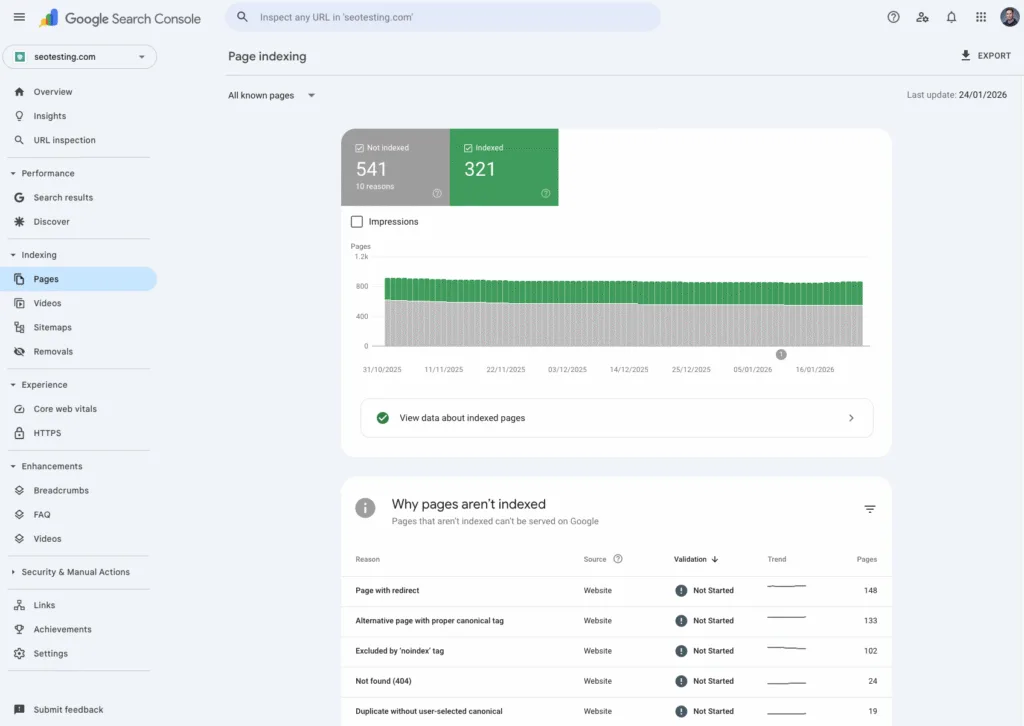Viewport: 1024px width, 726px height.
Task: Open the HTTPS report via its lock icon
Action: click(x=21, y=433)
